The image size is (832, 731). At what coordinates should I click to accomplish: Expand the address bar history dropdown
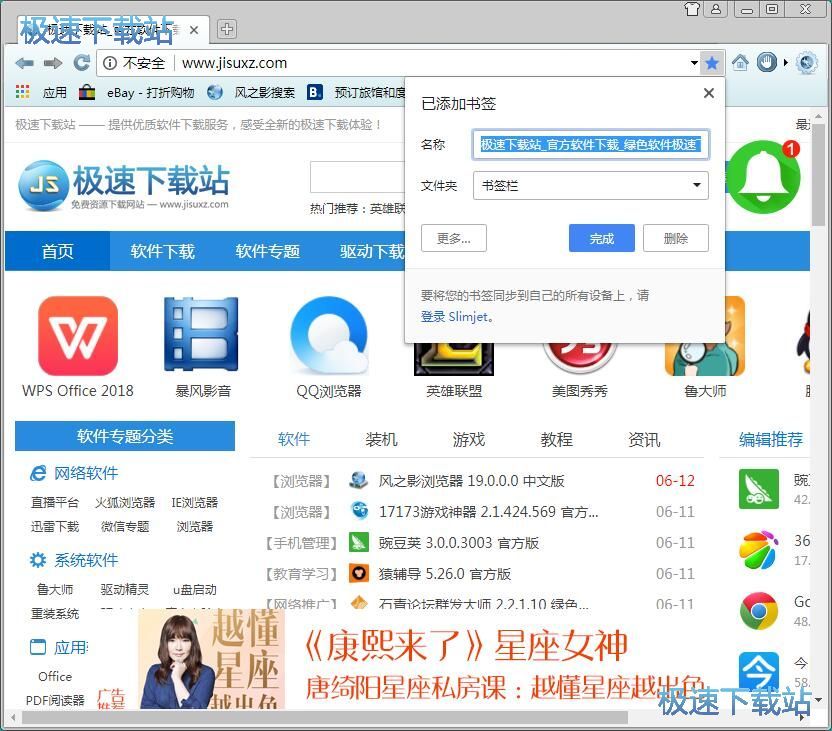coord(694,63)
